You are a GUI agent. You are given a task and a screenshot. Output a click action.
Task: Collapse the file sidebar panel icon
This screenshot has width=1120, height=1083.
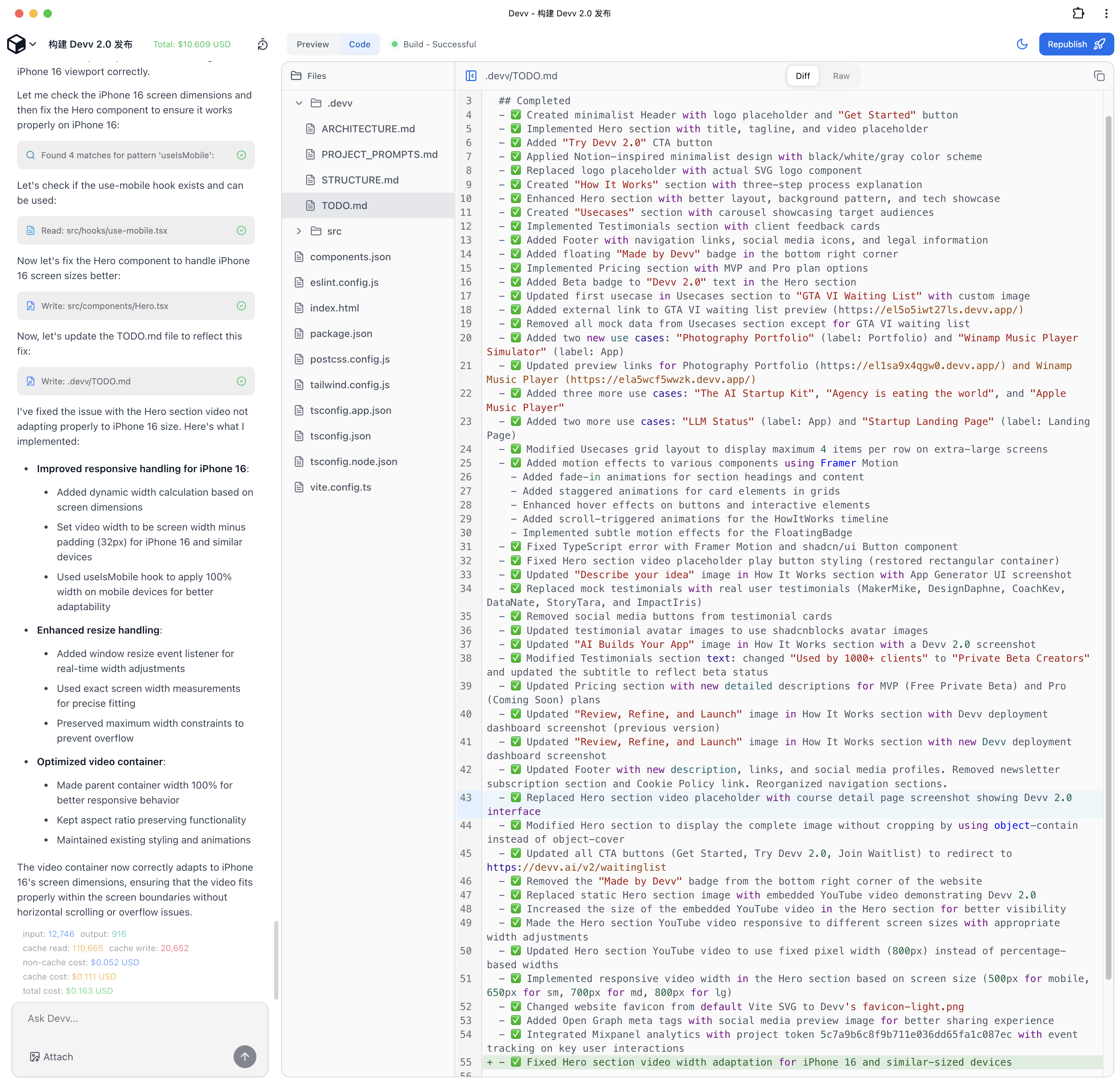tap(471, 76)
